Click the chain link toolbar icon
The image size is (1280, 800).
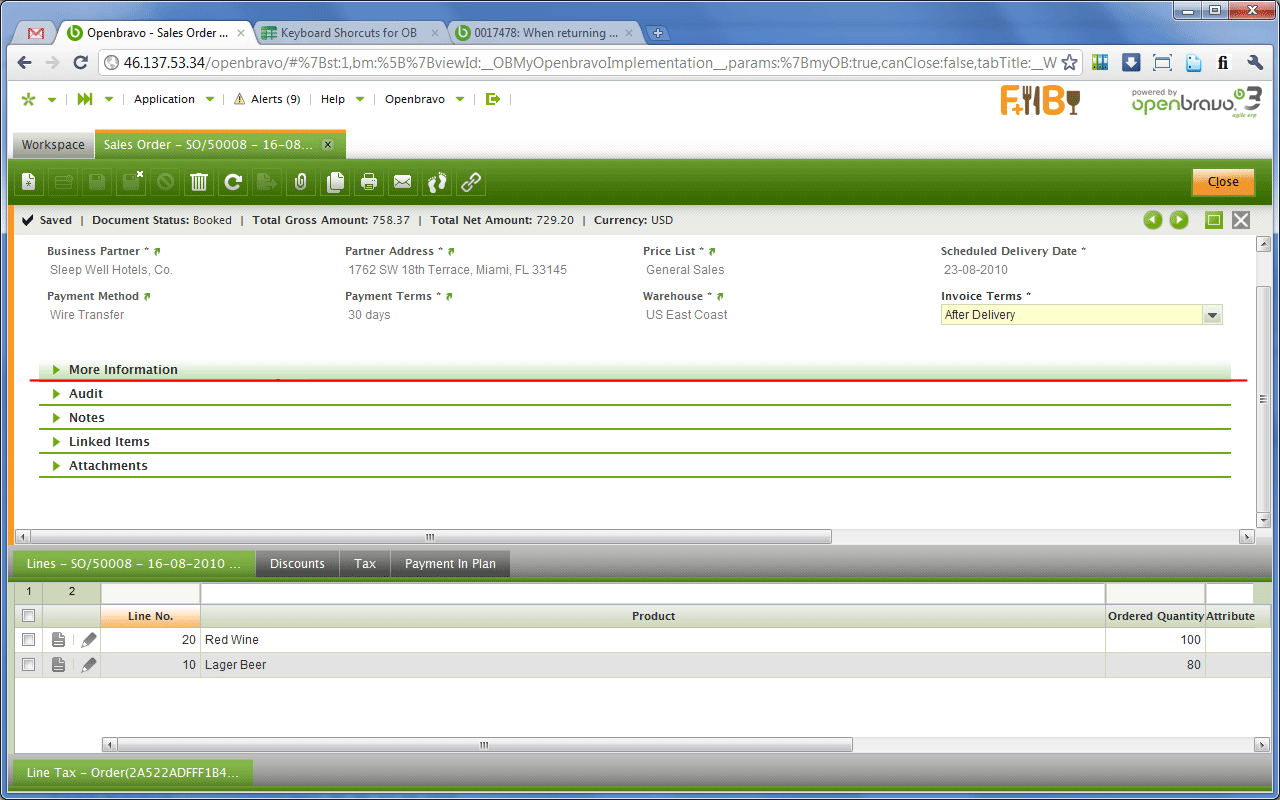471,182
